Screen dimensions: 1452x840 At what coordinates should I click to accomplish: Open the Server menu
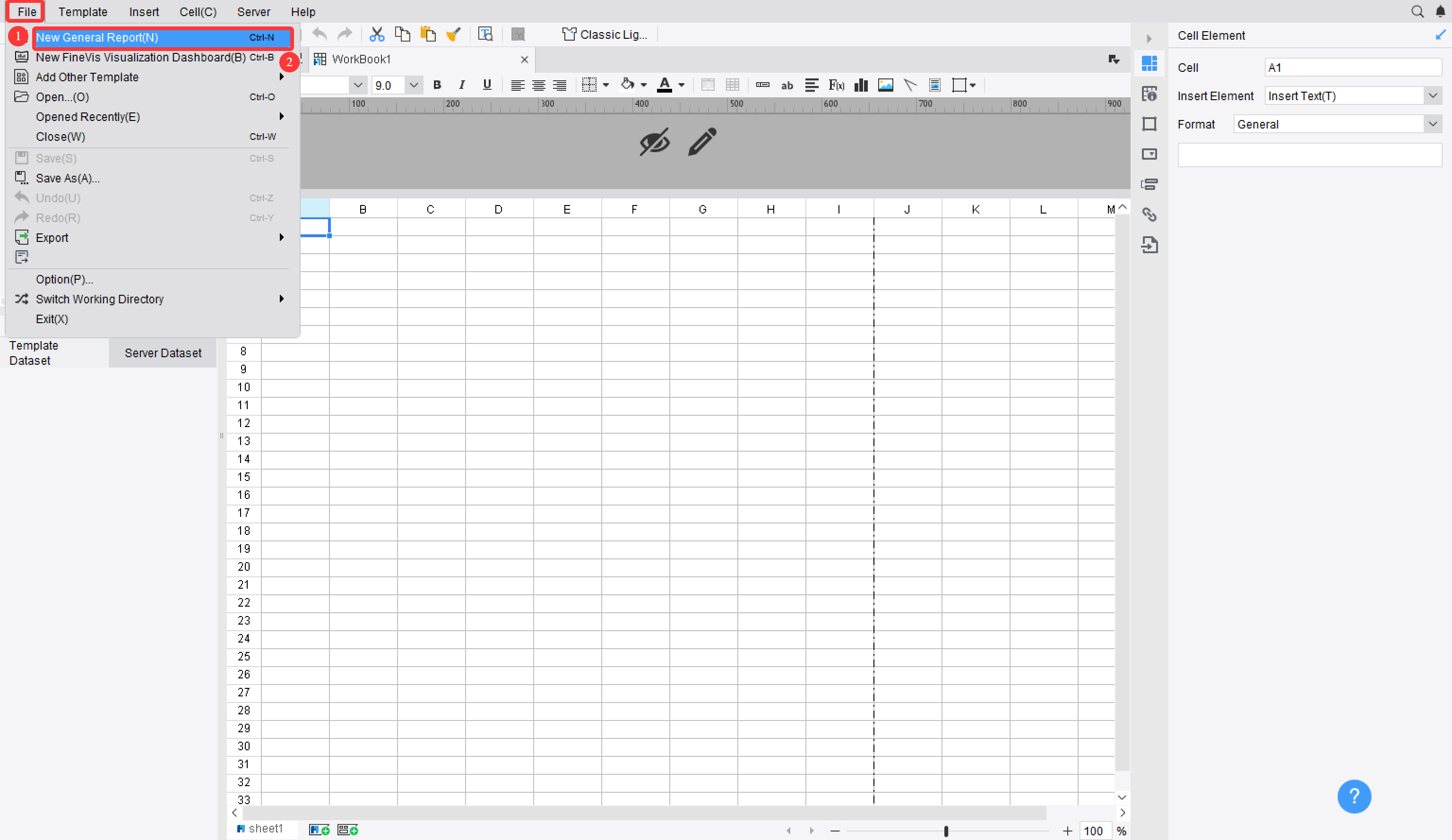[253, 11]
